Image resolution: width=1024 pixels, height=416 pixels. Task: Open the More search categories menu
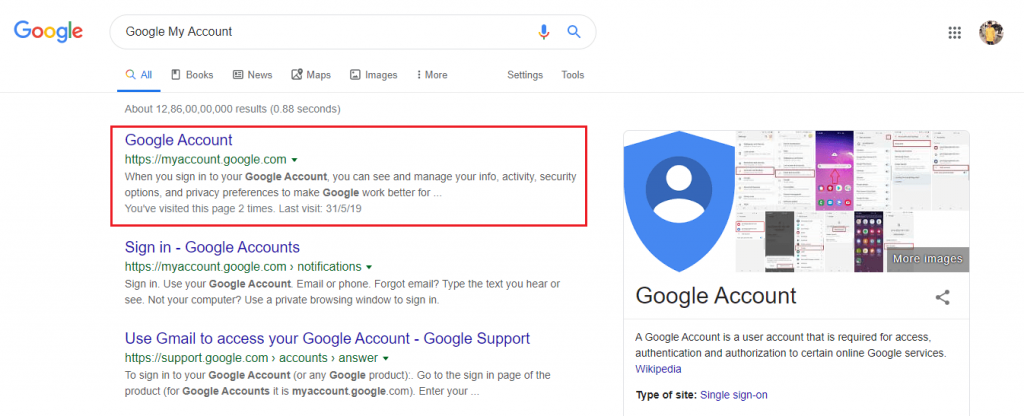point(432,75)
